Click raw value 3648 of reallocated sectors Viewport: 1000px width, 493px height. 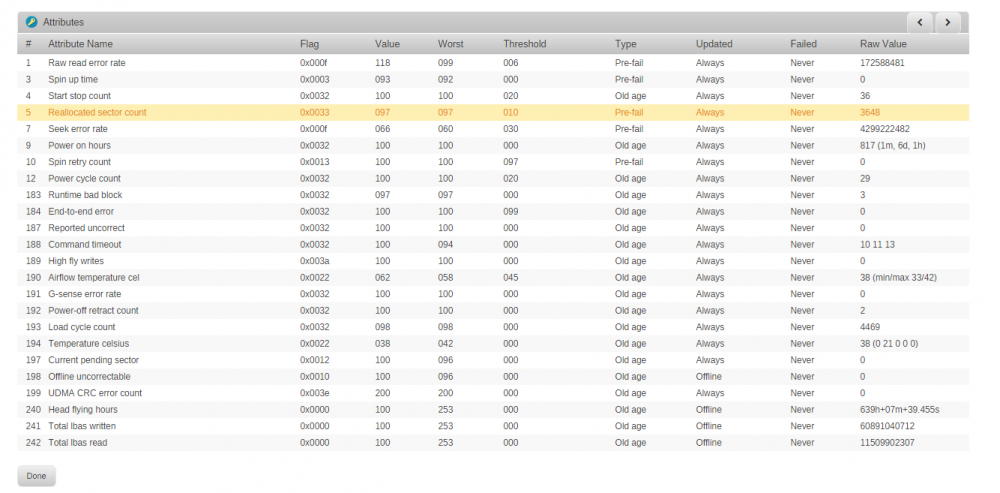[870, 113]
